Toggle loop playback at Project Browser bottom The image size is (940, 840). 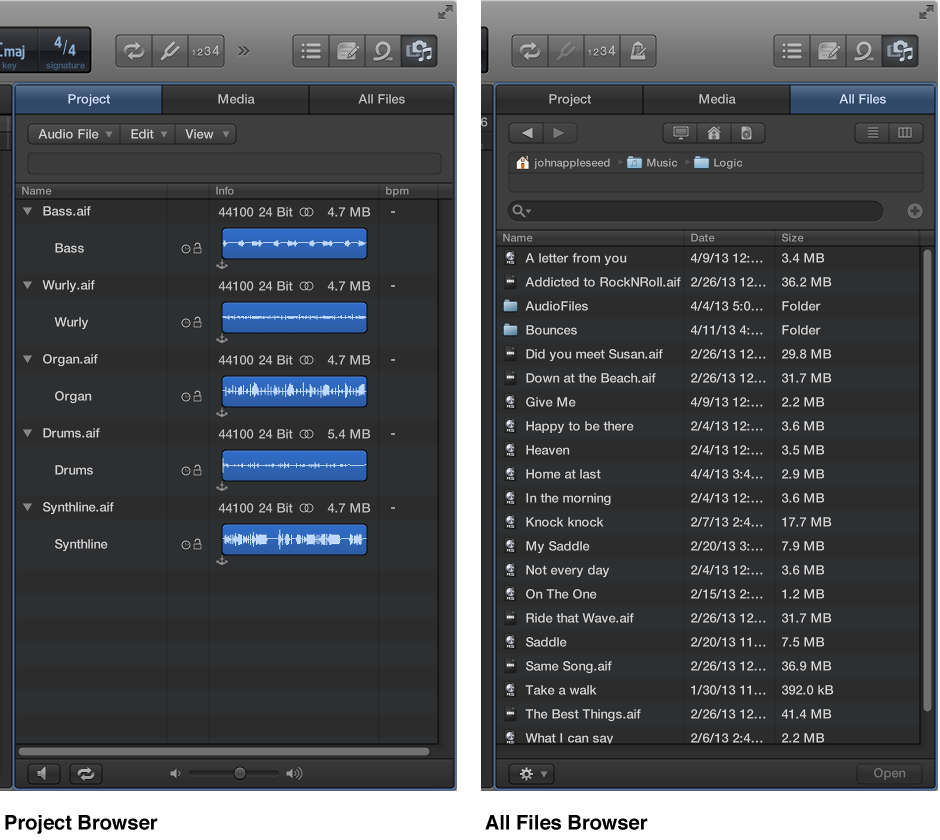85,773
